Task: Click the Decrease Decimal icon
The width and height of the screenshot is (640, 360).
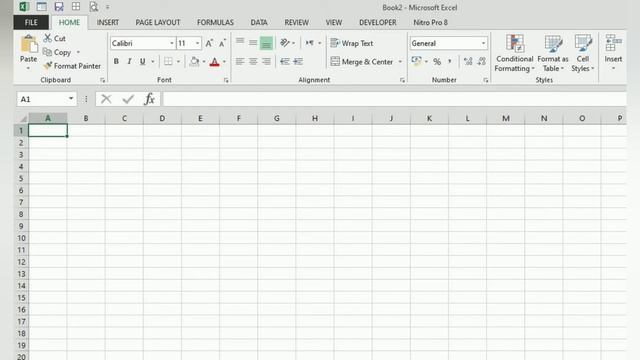Action: coord(482,62)
